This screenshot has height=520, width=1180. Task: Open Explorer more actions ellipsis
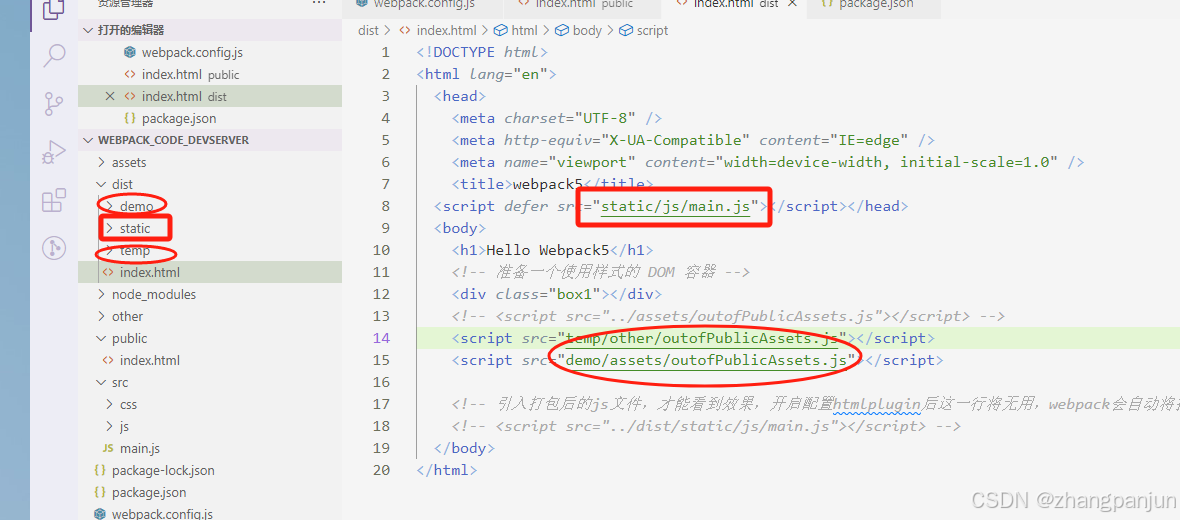click(319, 4)
